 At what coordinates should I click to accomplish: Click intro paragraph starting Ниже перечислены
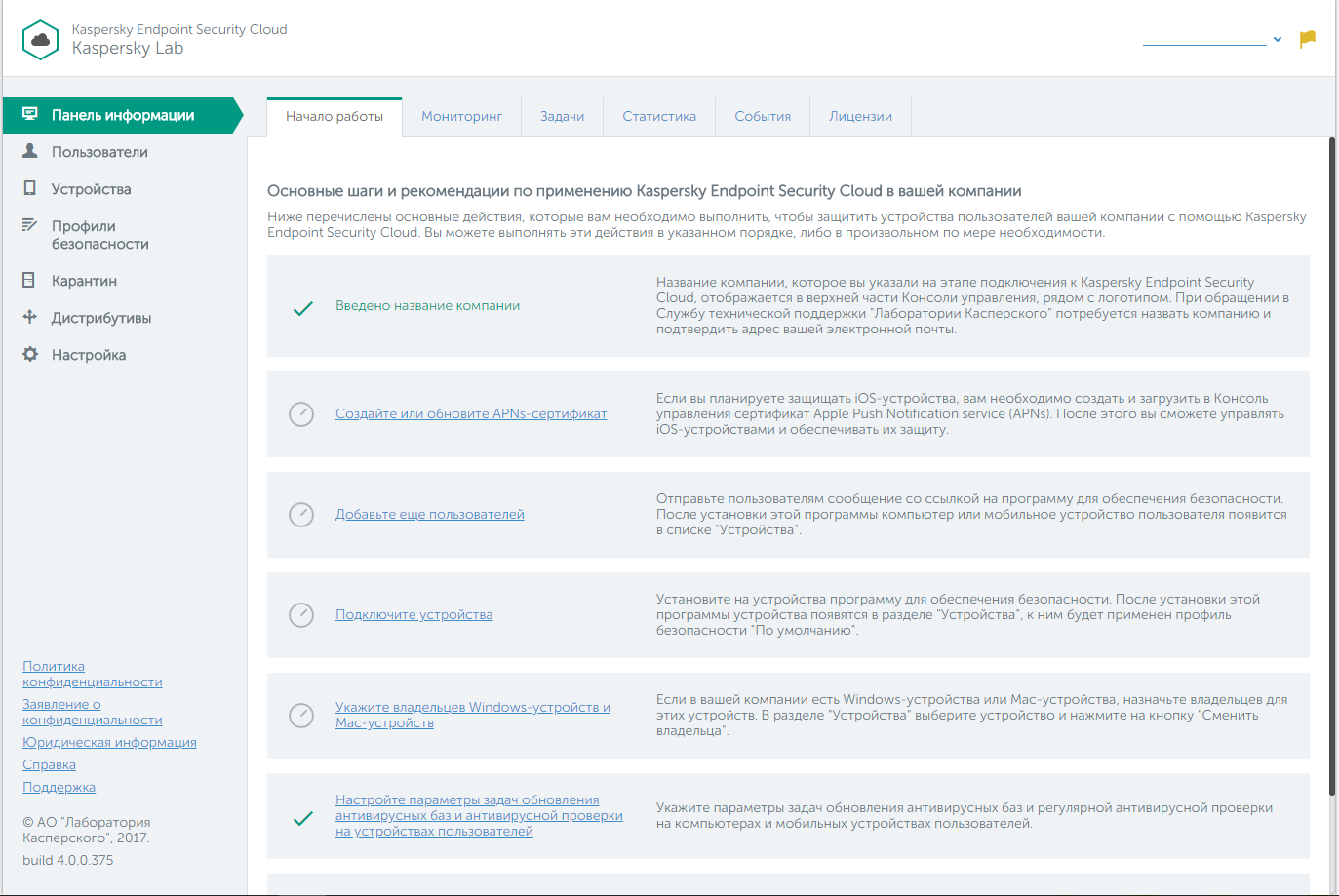pos(787,225)
